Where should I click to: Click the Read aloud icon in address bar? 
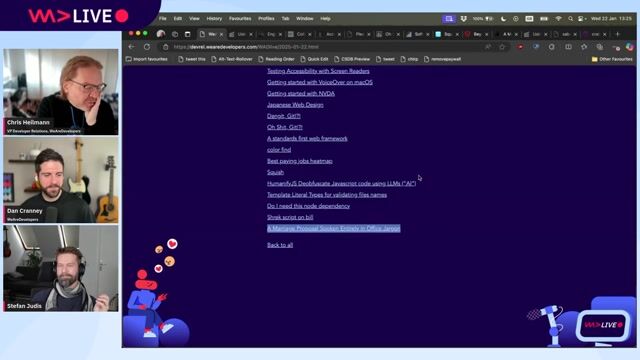(x=488, y=47)
